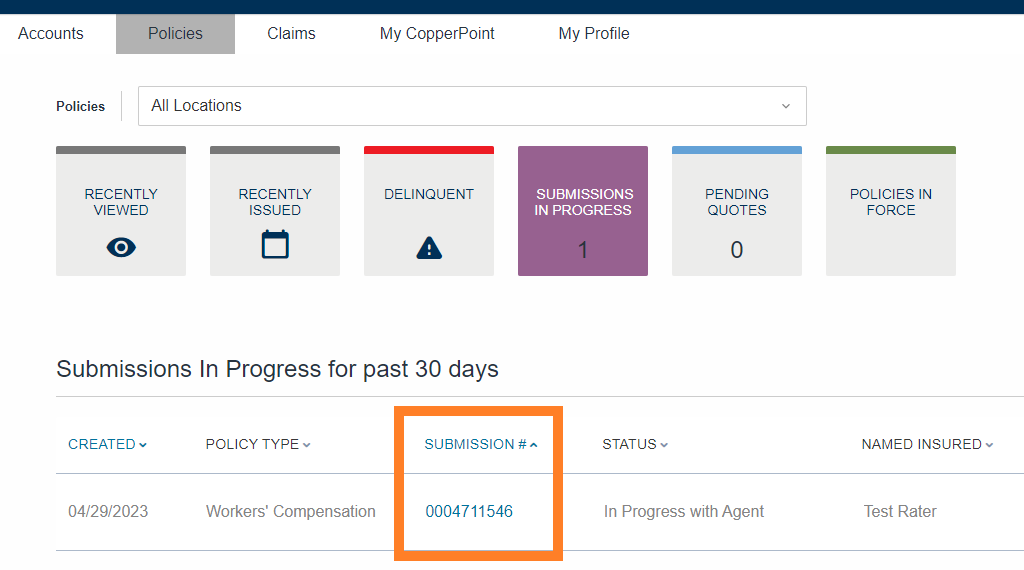Select the Policies tab
The width and height of the screenshot is (1024, 570).
175,33
